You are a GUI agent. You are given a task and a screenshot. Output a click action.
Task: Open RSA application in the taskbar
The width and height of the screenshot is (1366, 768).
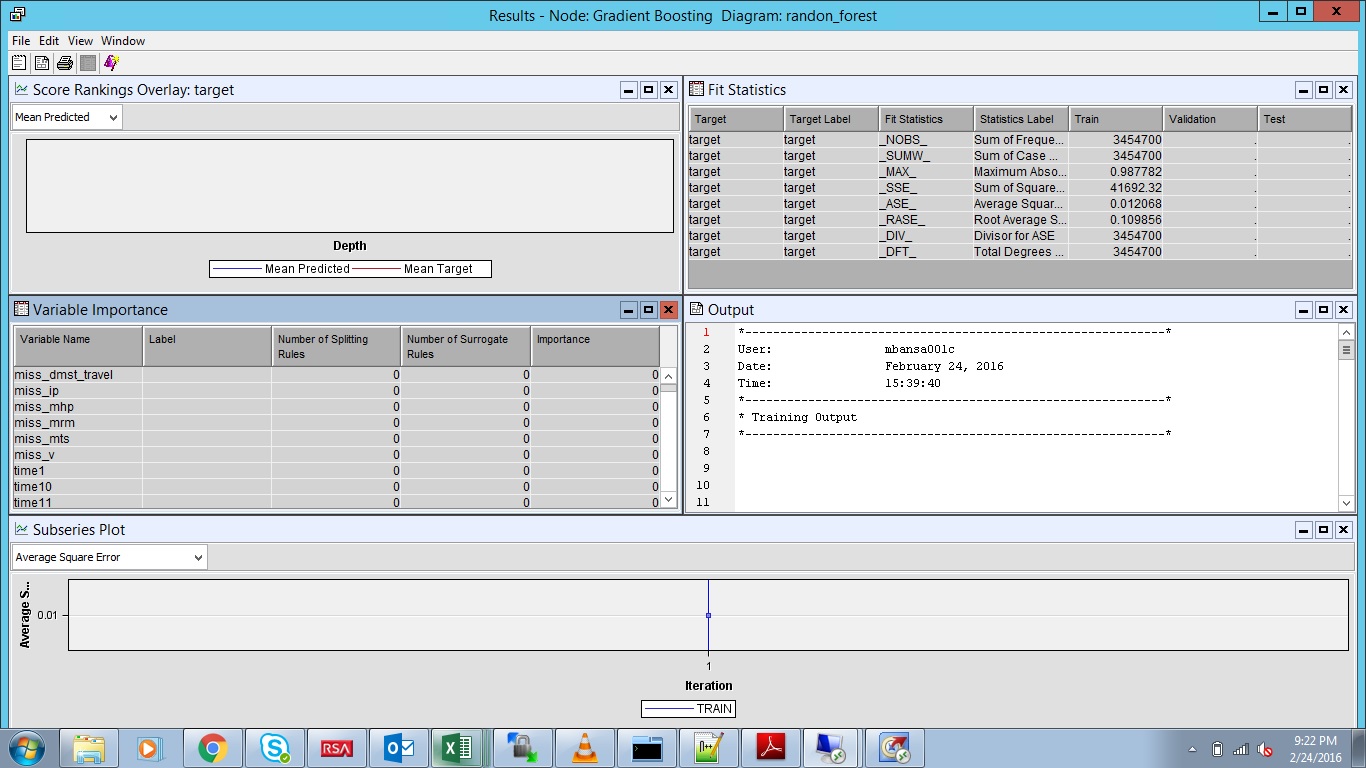tap(336, 748)
